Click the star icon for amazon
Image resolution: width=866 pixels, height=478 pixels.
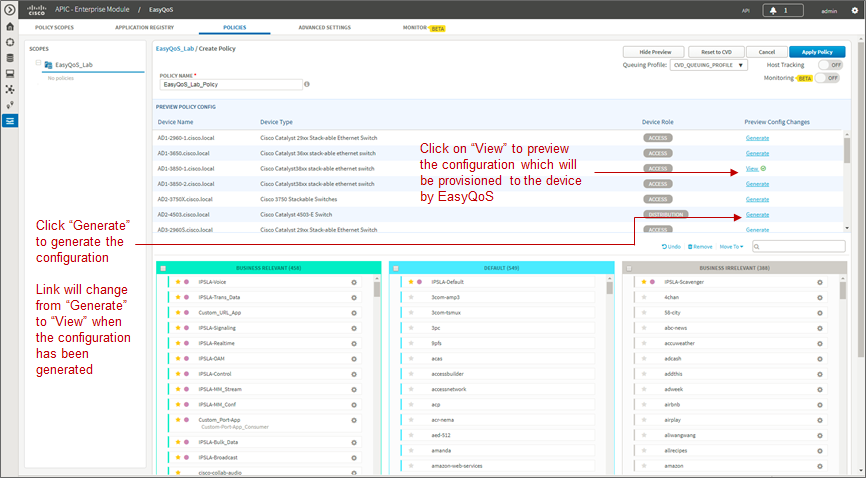point(644,466)
